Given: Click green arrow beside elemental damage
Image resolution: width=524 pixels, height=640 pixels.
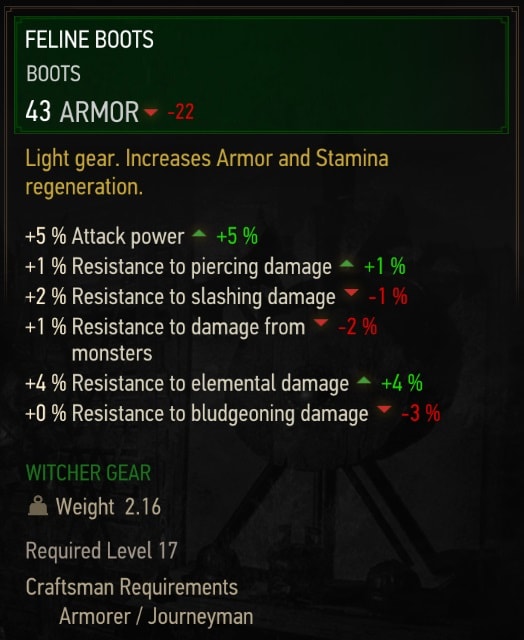Looking at the screenshot, I should (x=364, y=381).
